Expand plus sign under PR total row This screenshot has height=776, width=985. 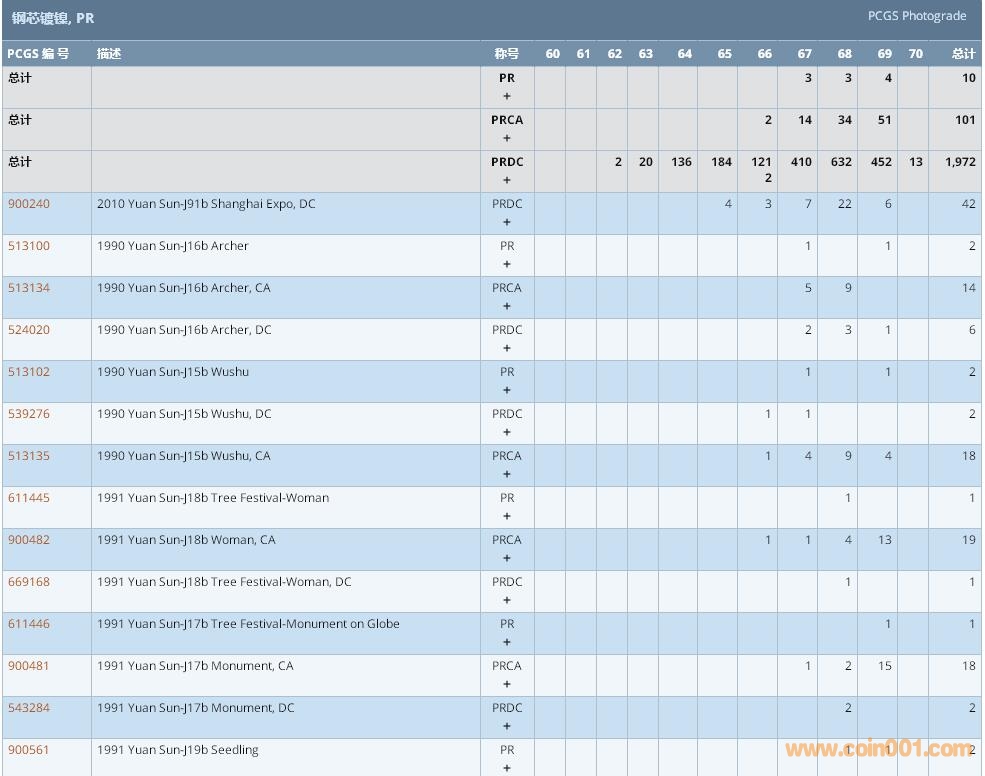pyautogui.click(x=507, y=97)
